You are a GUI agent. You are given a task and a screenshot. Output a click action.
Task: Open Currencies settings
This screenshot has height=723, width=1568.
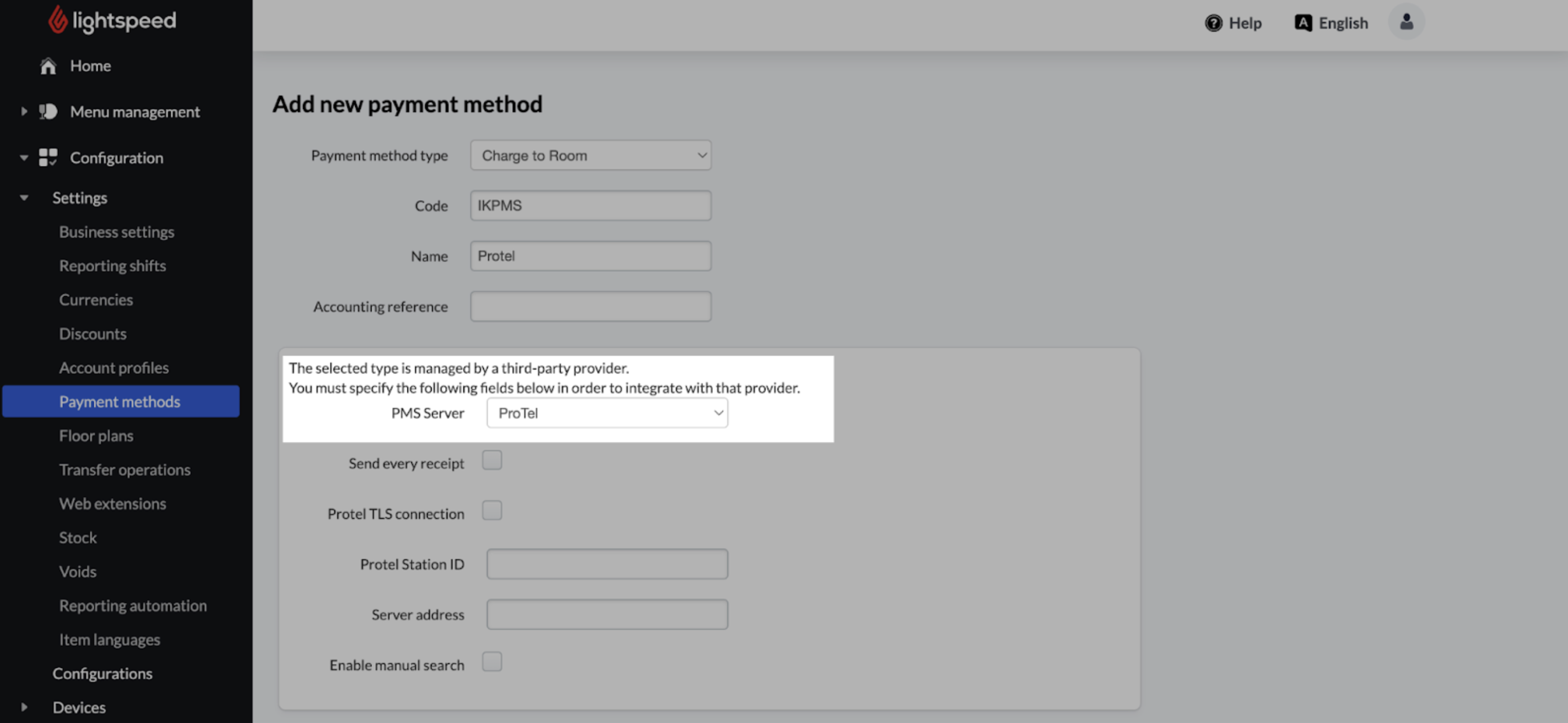coord(95,300)
